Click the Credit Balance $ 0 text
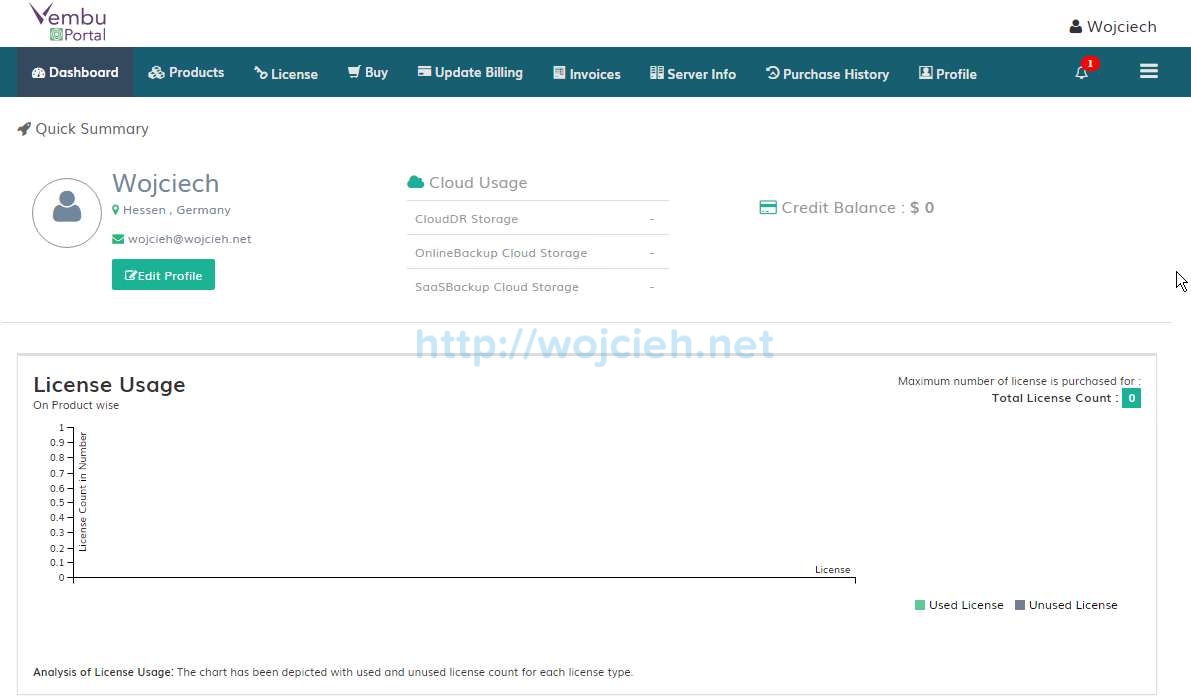The width and height of the screenshot is (1191, 696). 858,207
